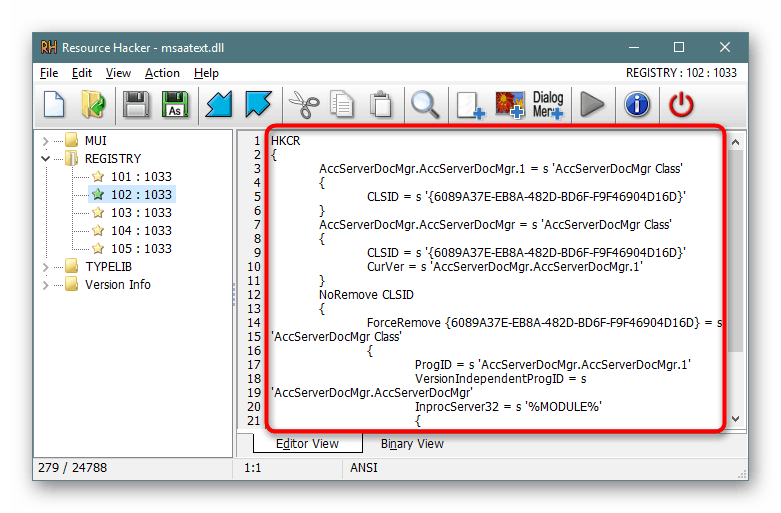Click the editor scrollbar down arrow

pos(735,419)
